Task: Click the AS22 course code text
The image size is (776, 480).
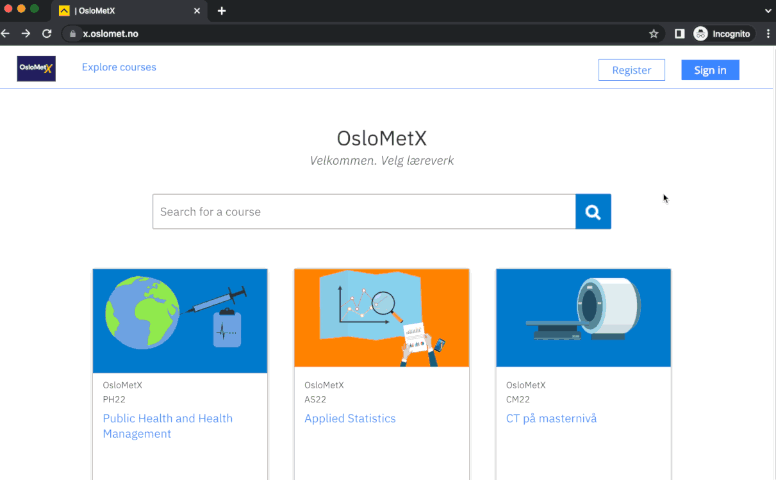Action: (315, 399)
